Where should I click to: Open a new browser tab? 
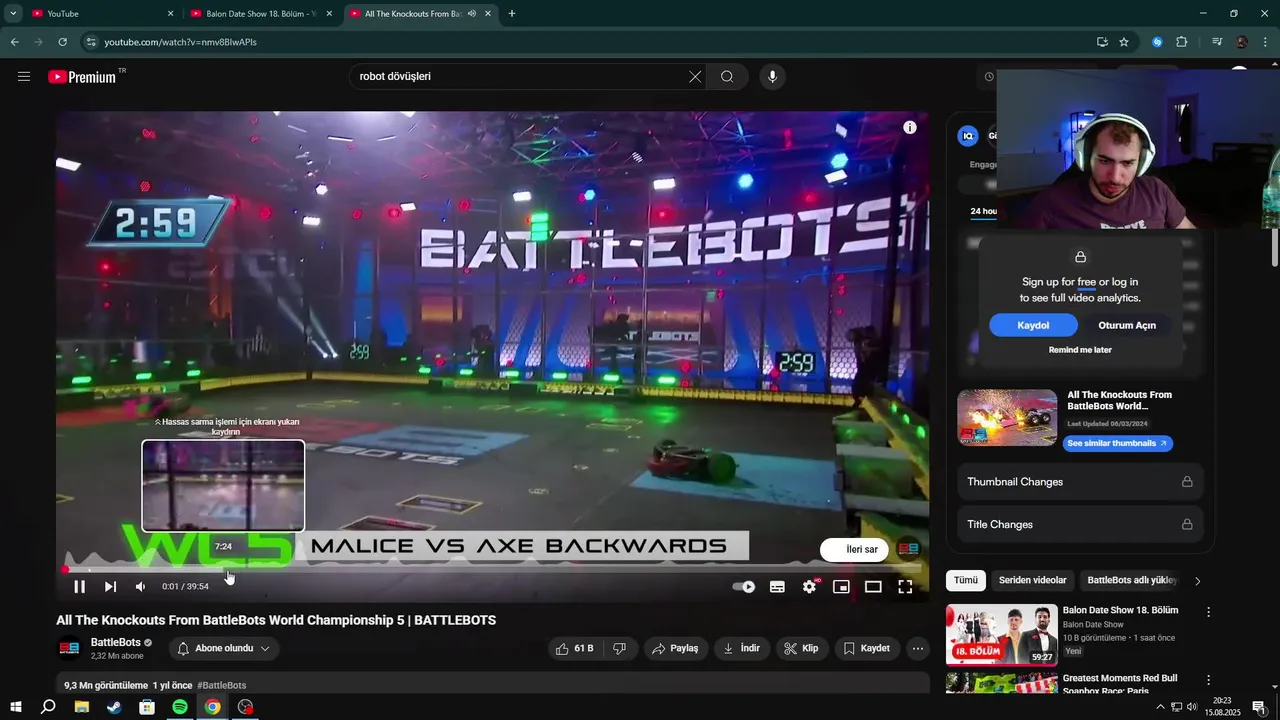[x=512, y=14]
